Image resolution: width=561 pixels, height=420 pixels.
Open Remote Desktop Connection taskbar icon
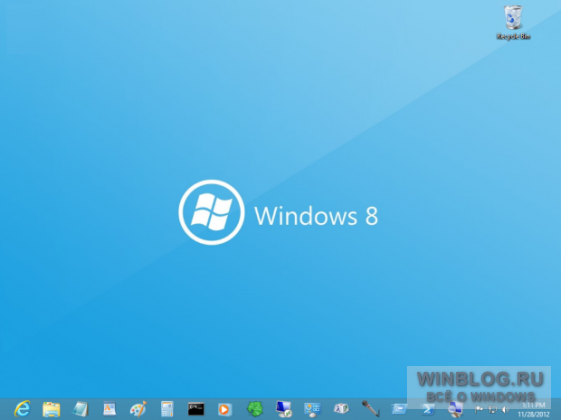(x=284, y=409)
